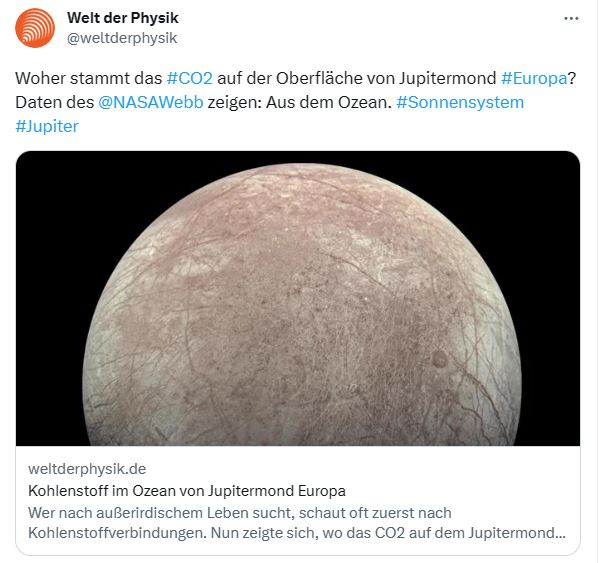Image resolution: width=605 pixels, height=563 pixels.
Task: Click tweet text 'Woher stammt das'
Action: tap(88, 78)
